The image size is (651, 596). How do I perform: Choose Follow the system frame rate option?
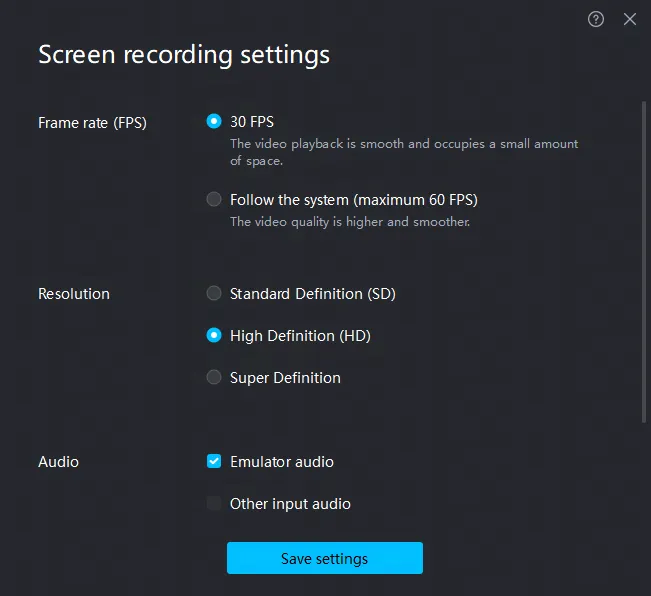214,199
